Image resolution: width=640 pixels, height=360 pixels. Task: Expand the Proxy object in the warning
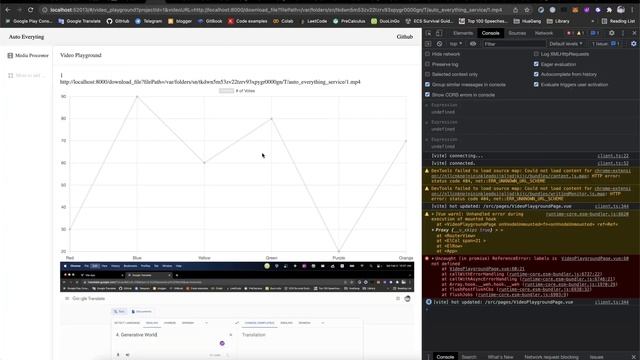pyautogui.click(x=433, y=230)
